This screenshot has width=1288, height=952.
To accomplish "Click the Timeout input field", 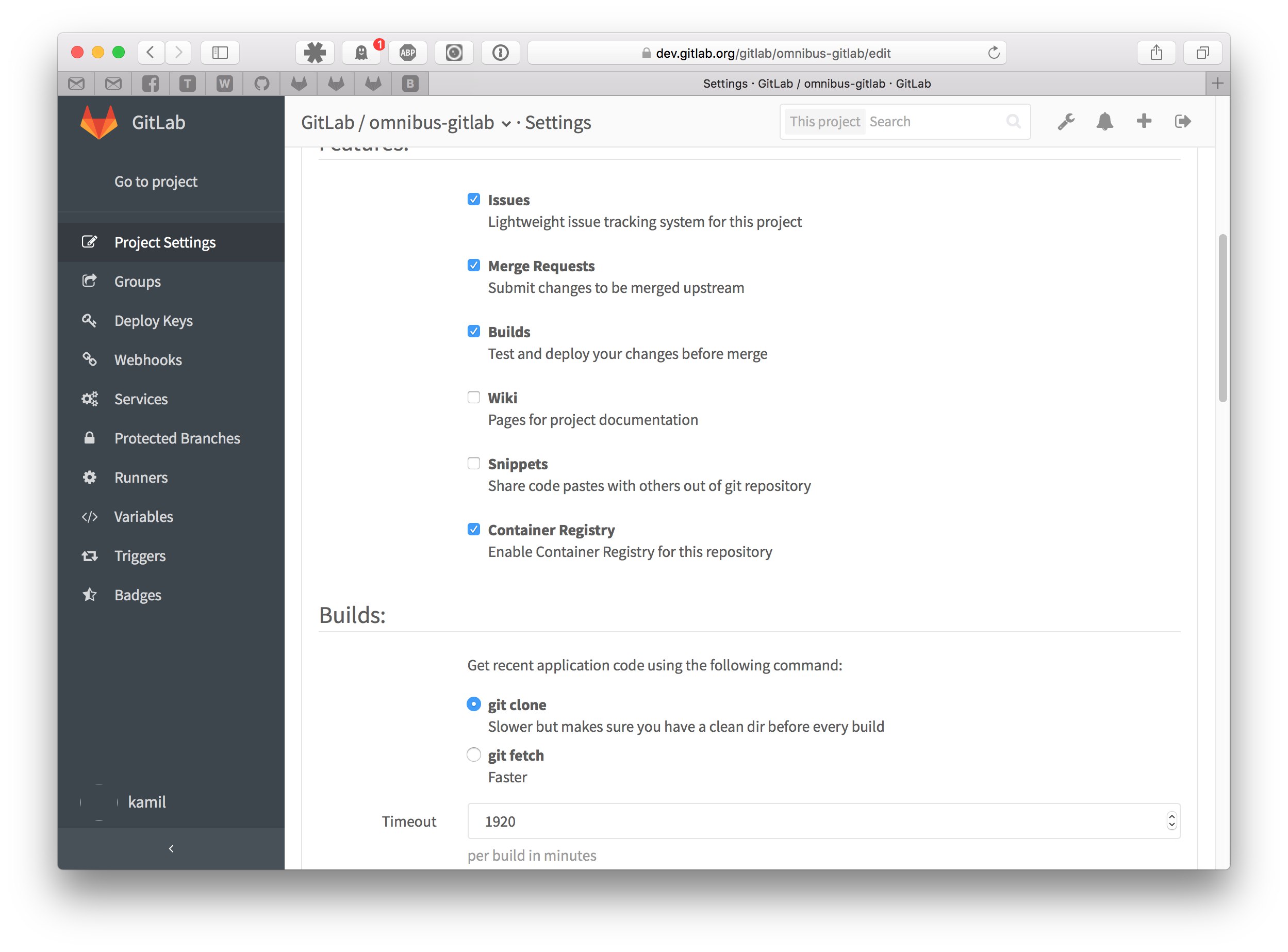I will (824, 820).
